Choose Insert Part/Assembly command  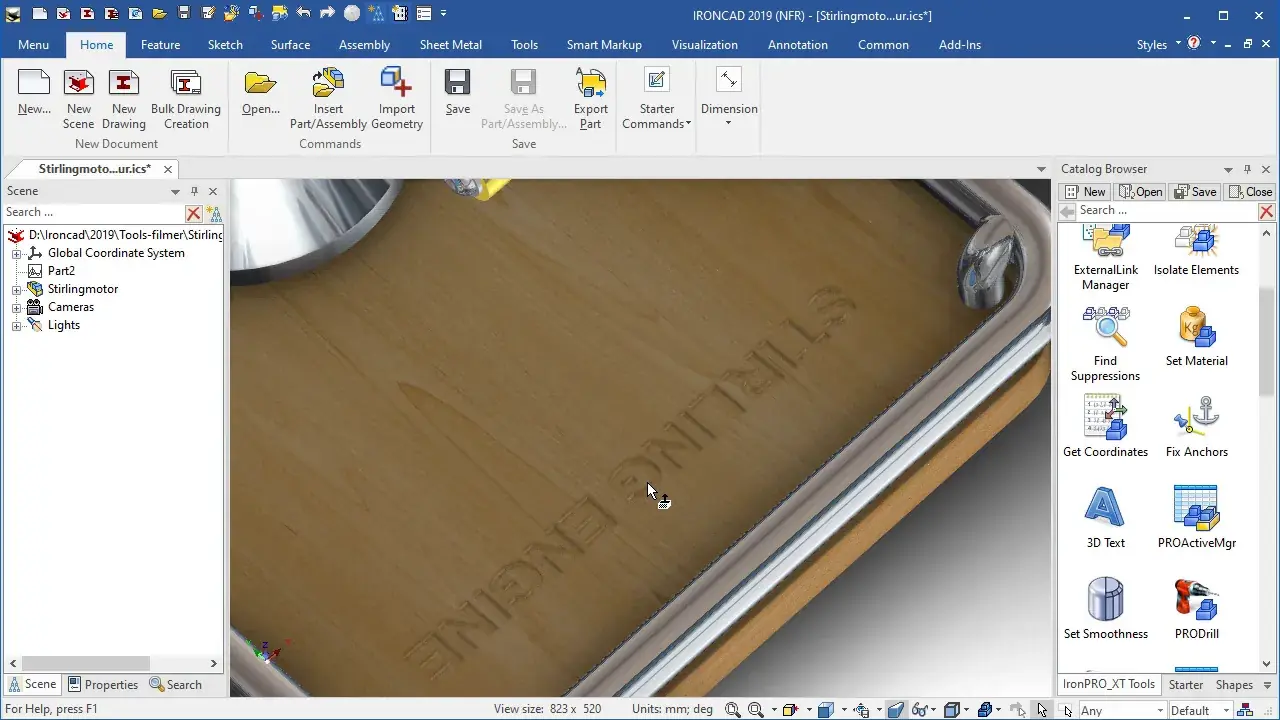(x=328, y=100)
